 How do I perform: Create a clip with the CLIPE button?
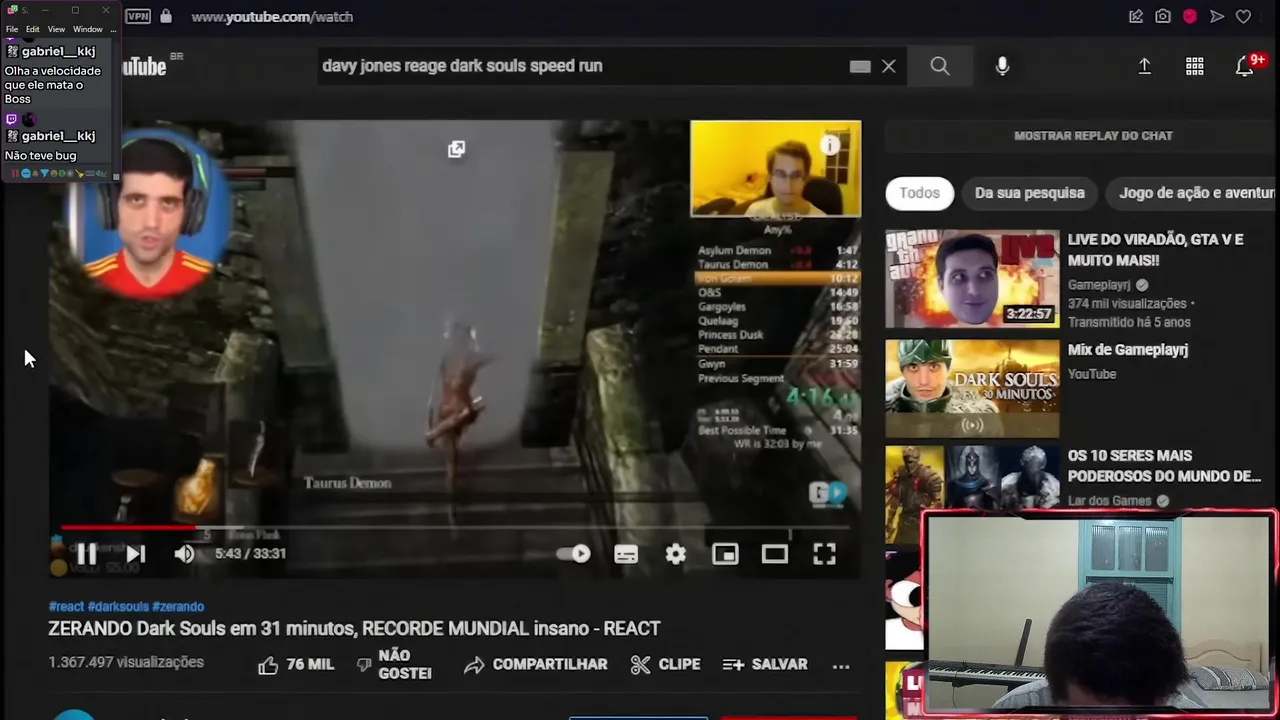665,665
